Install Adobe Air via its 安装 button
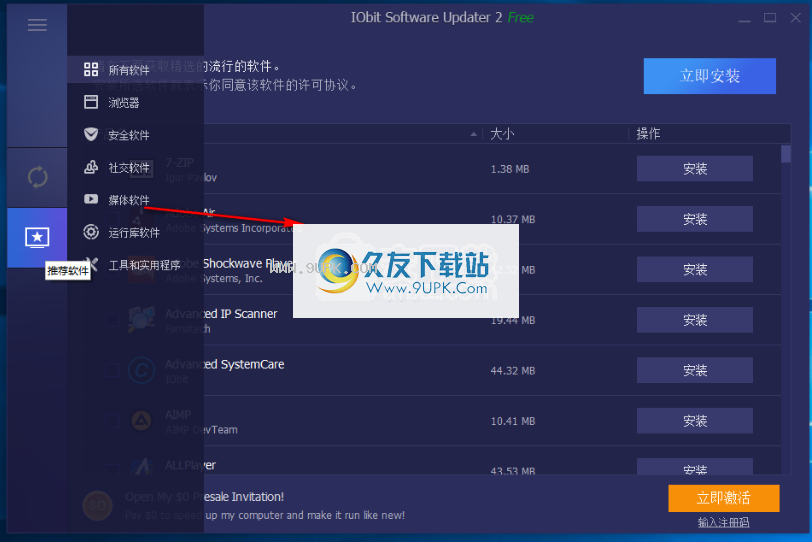Image resolution: width=812 pixels, height=542 pixels. click(694, 219)
